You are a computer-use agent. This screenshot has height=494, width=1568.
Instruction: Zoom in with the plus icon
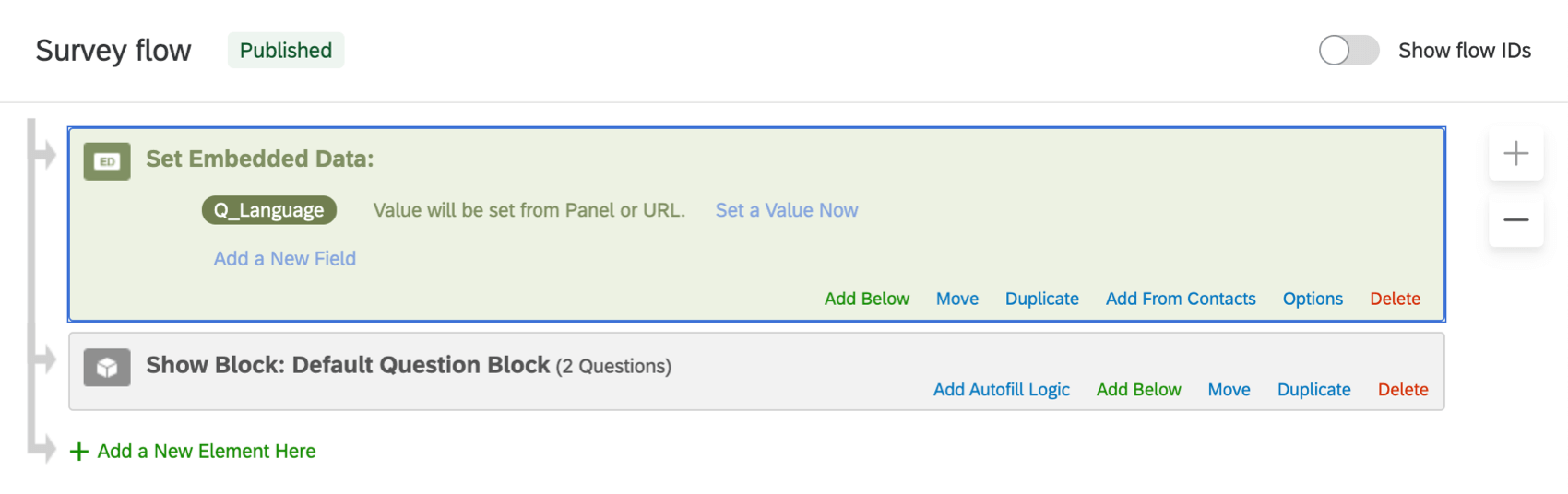pyautogui.click(x=1515, y=153)
